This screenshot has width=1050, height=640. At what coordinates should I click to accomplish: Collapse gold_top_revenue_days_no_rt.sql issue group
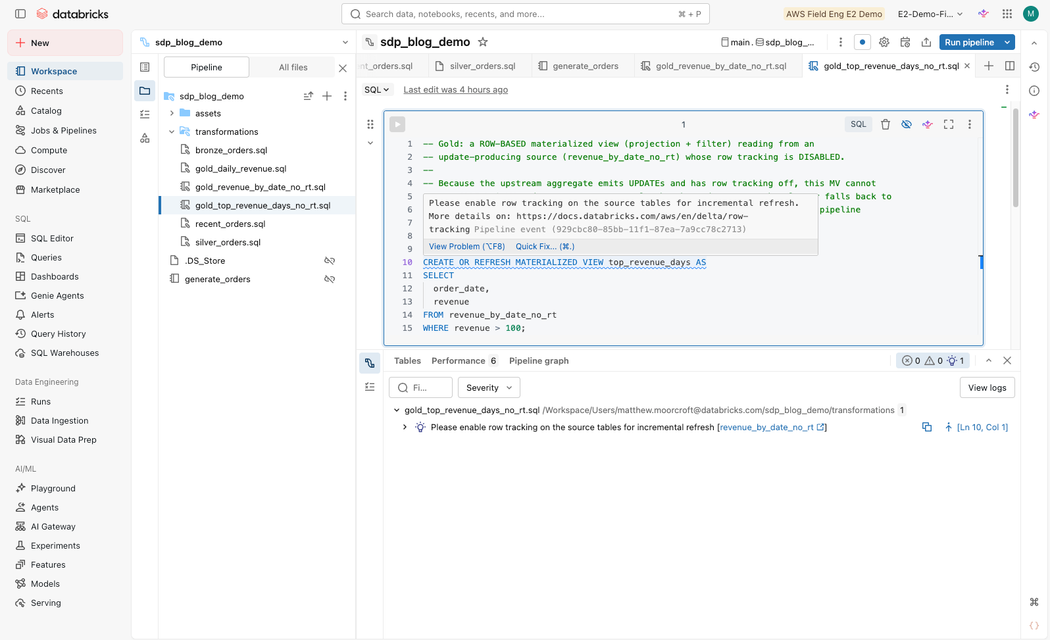coord(396,410)
